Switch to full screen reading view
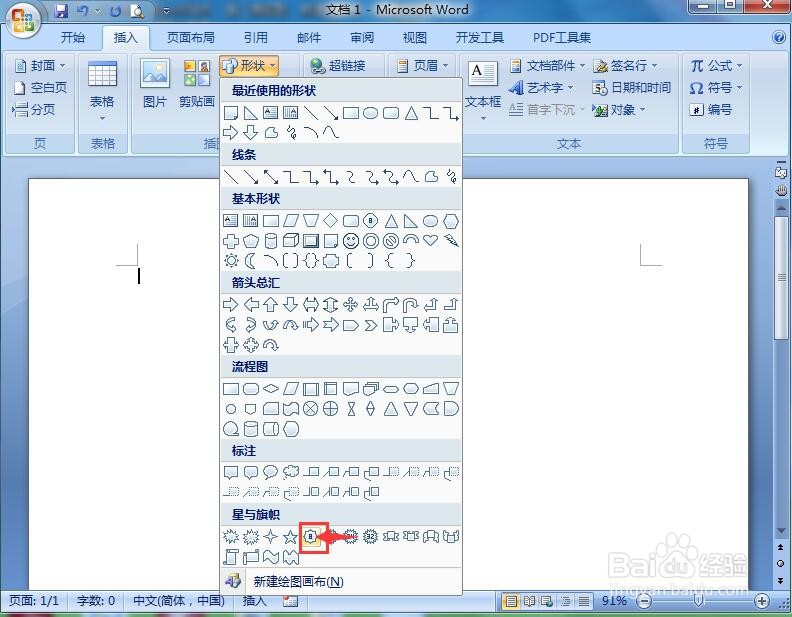Image resolution: width=792 pixels, height=617 pixels. (x=529, y=601)
